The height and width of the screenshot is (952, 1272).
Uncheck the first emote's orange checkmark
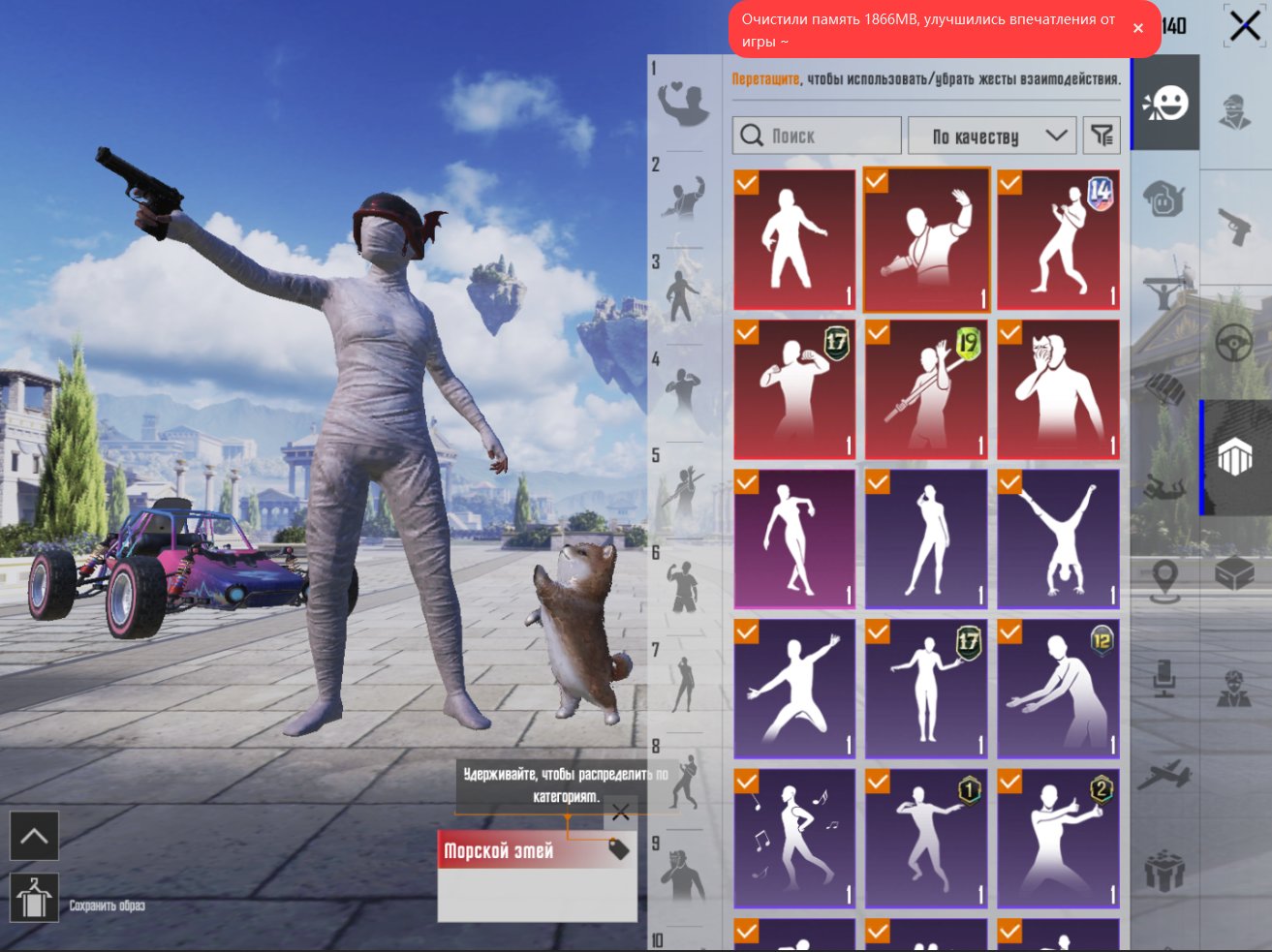[x=747, y=183]
